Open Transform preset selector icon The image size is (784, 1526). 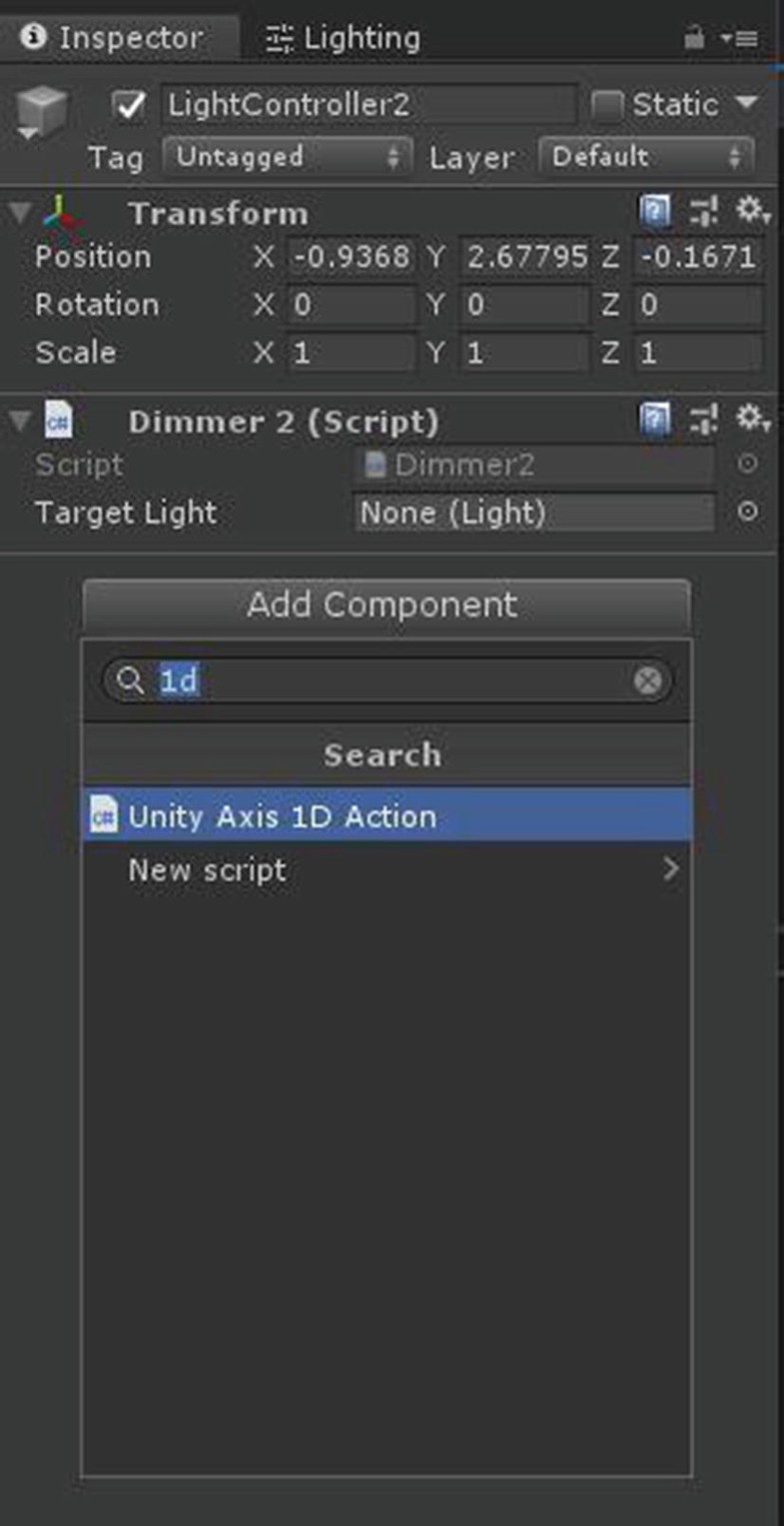click(704, 212)
